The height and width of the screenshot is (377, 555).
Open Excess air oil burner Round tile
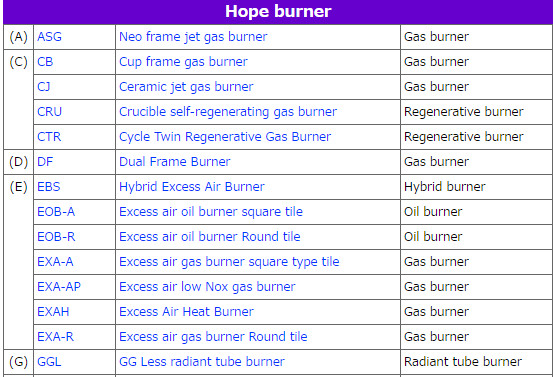pyautogui.click(x=210, y=237)
